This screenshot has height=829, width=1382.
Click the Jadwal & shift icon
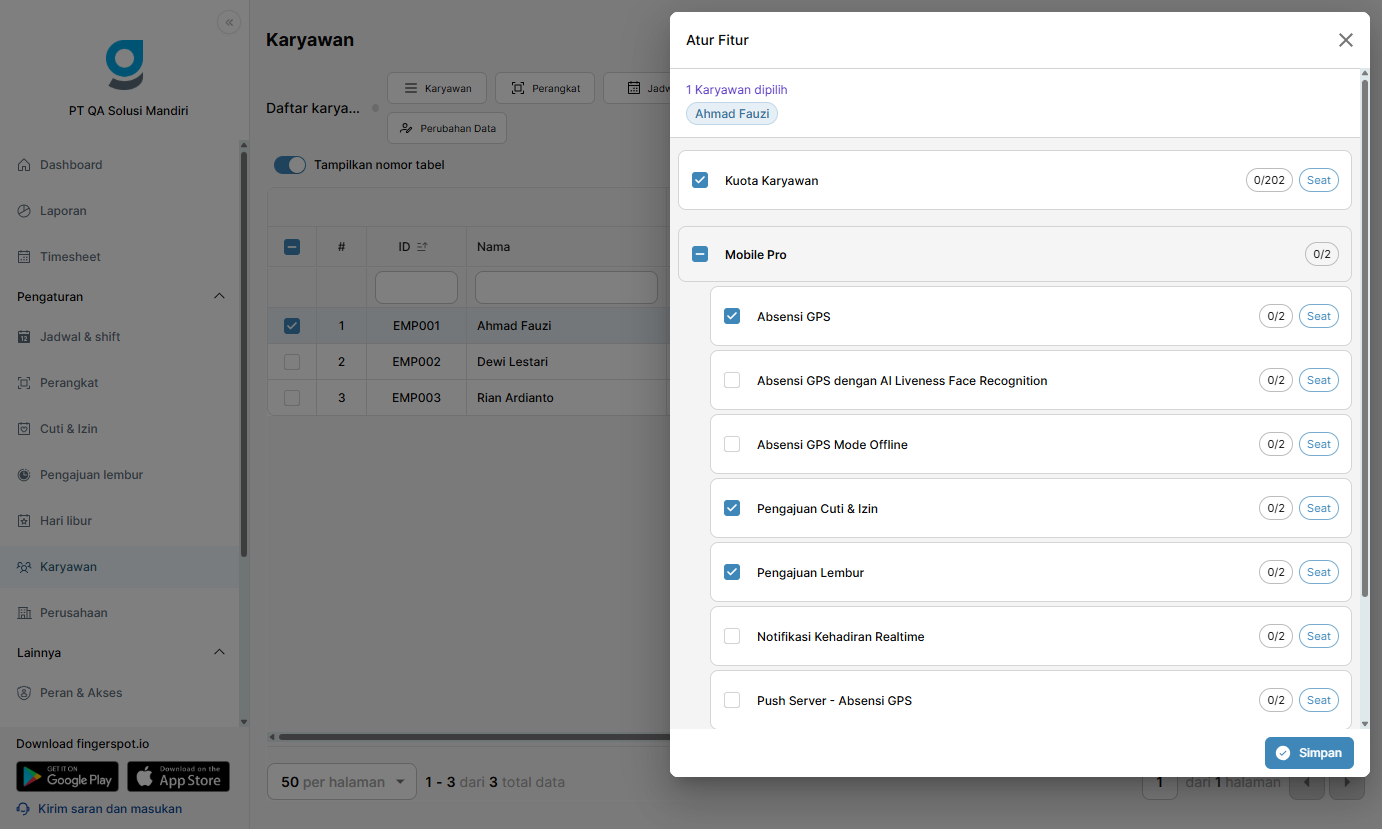(x=24, y=337)
